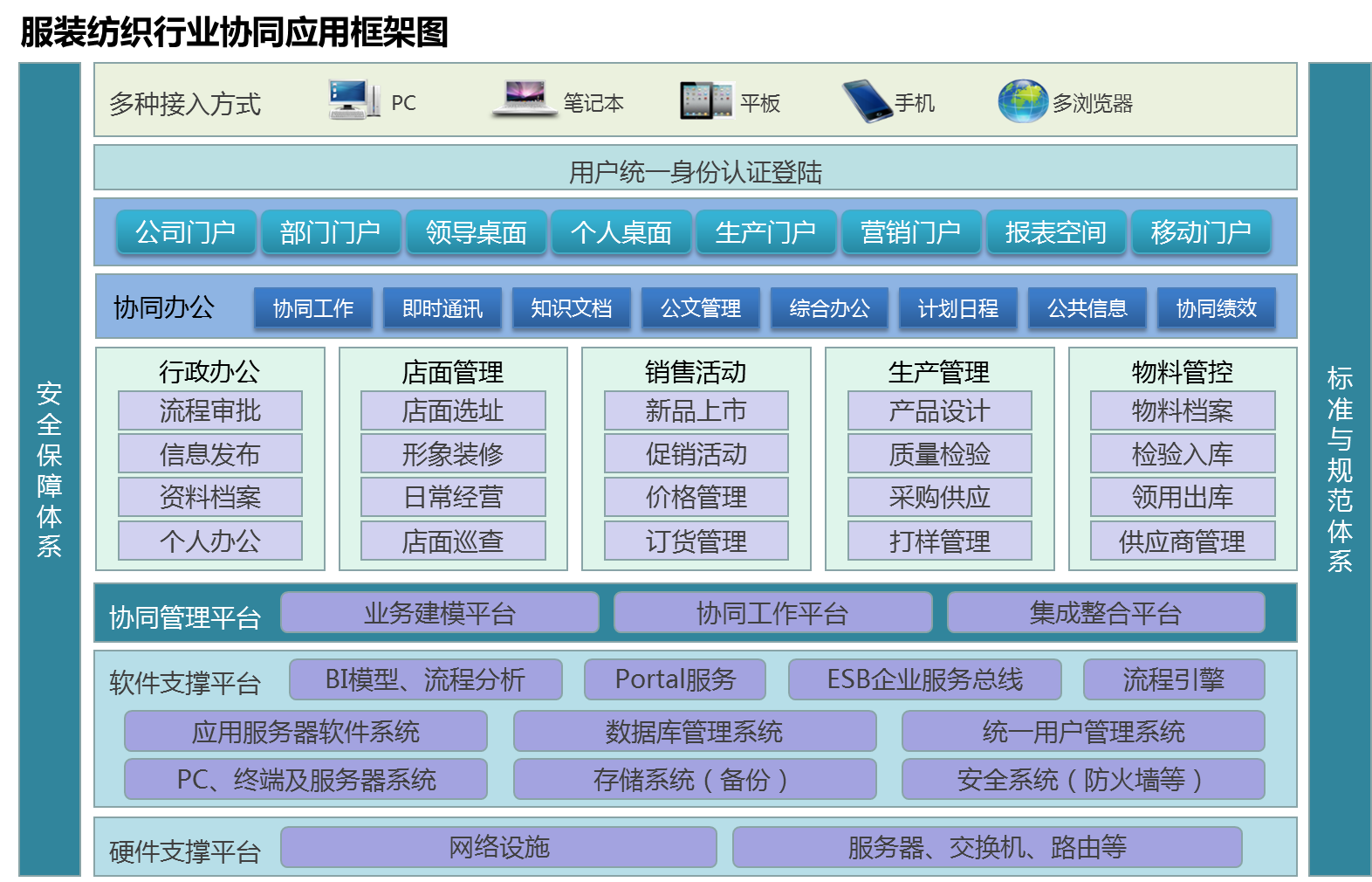Viewport: 1372px width, 882px height.
Task: Switch to the 公文管理 tab
Action: 701,308
